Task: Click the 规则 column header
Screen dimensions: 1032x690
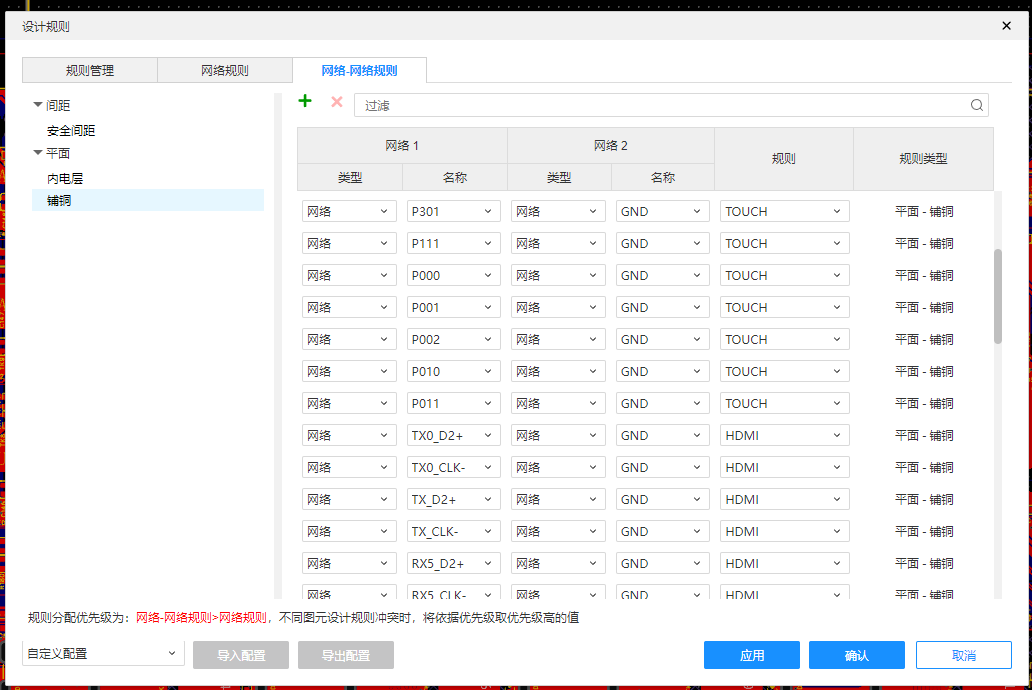Action: tap(784, 159)
